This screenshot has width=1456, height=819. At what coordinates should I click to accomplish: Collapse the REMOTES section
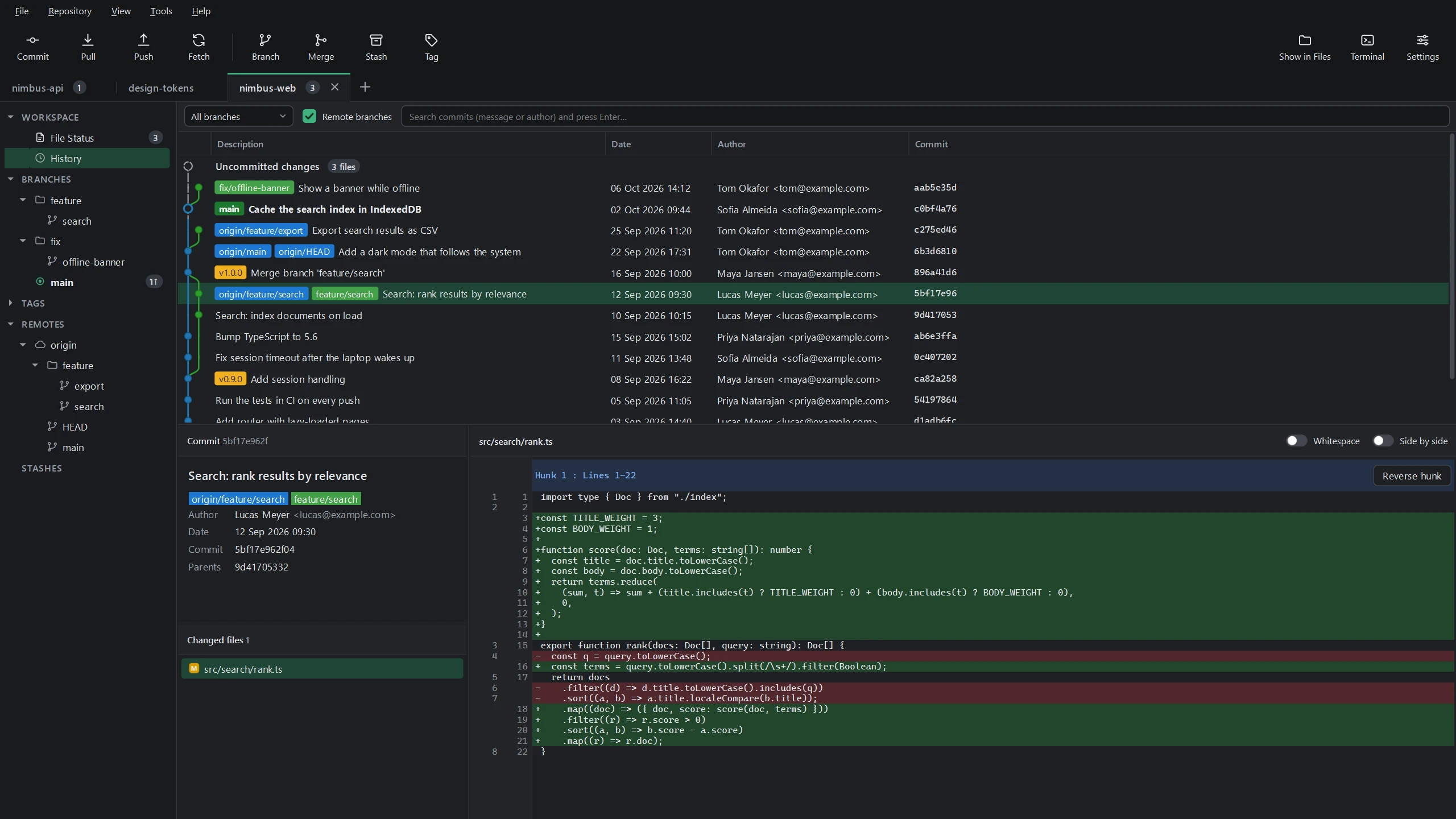tap(11, 324)
